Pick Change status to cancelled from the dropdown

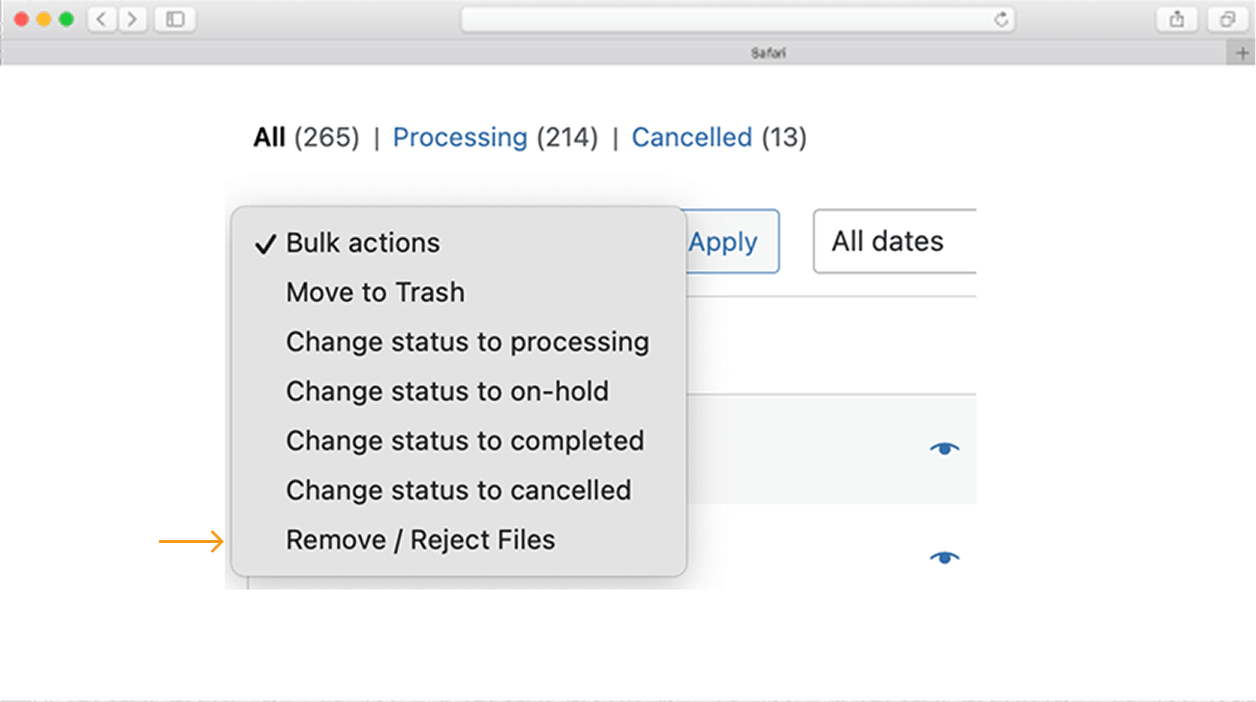tap(458, 490)
